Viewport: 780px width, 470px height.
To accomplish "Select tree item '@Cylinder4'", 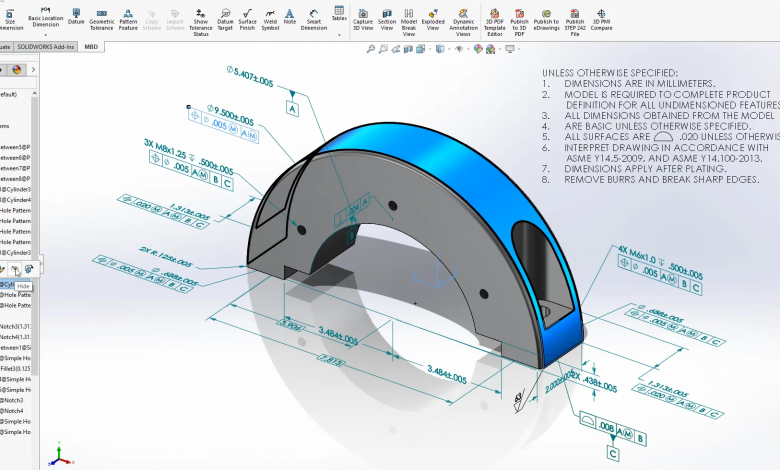I will (x=15, y=200).
